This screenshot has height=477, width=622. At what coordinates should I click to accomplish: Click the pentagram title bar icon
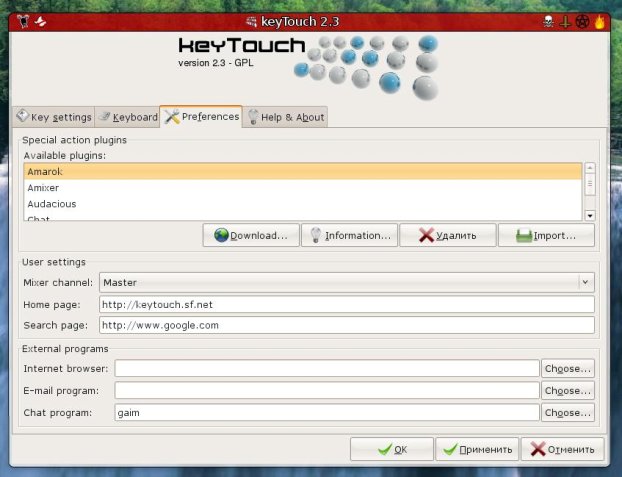pyautogui.click(x=582, y=21)
